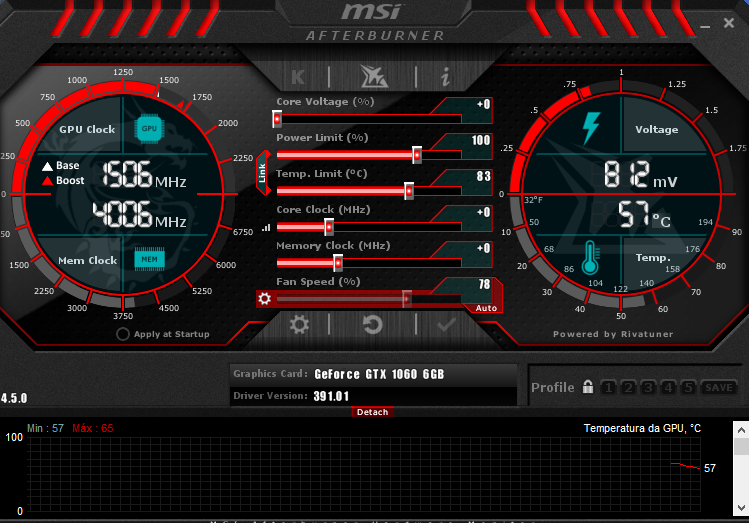
Task: Click the graph scrollbar down arrow
Action: click(741, 507)
